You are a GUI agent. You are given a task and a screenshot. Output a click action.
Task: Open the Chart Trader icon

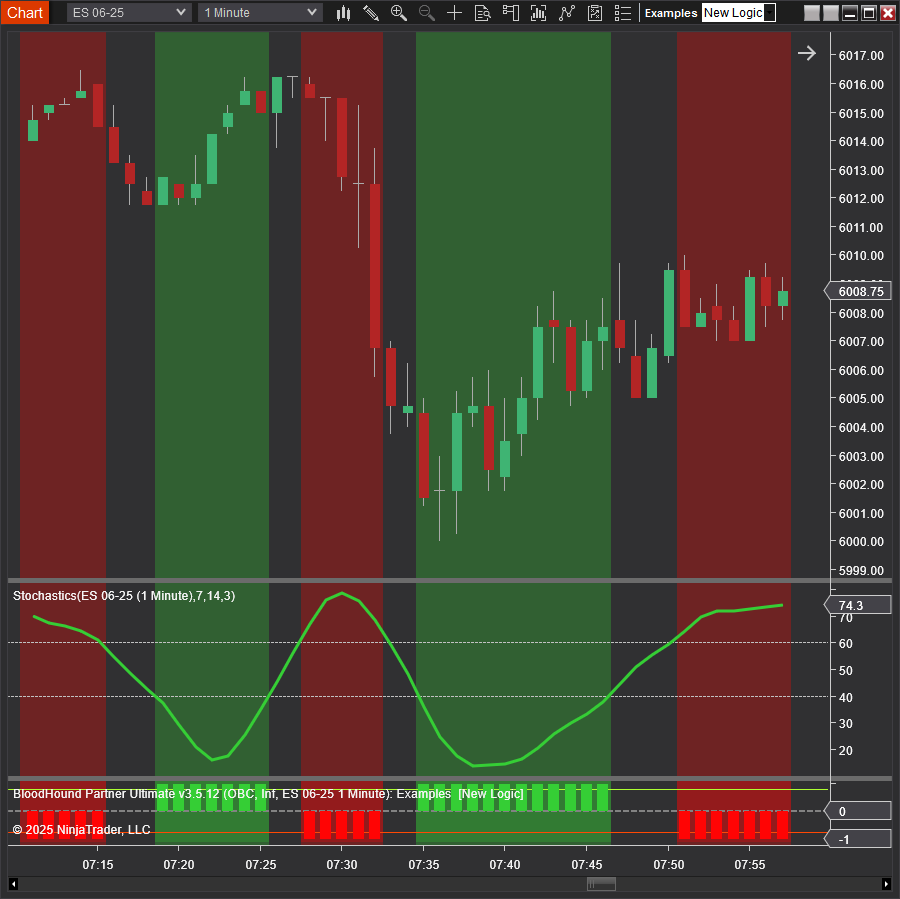511,13
